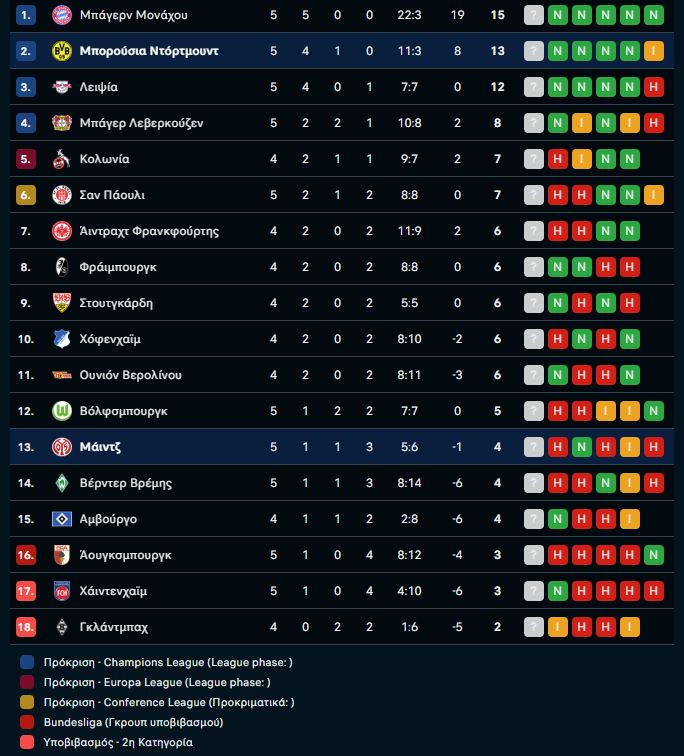The height and width of the screenshot is (756, 684).
Task: Click the Bayern Munich club crest
Action: click(x=62, y=15)
